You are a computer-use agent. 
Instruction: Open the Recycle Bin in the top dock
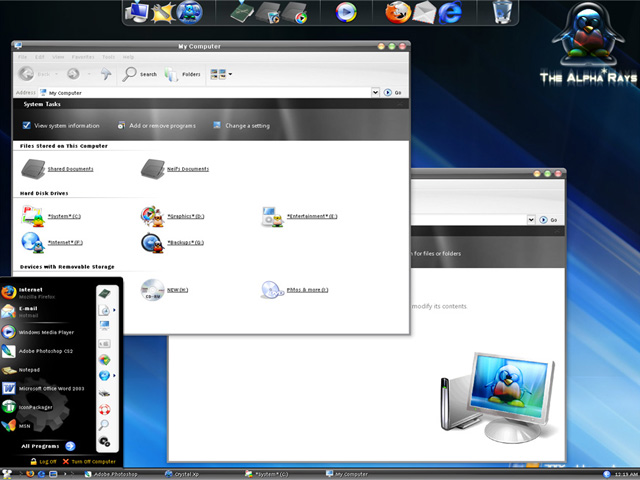coord(504,12)
